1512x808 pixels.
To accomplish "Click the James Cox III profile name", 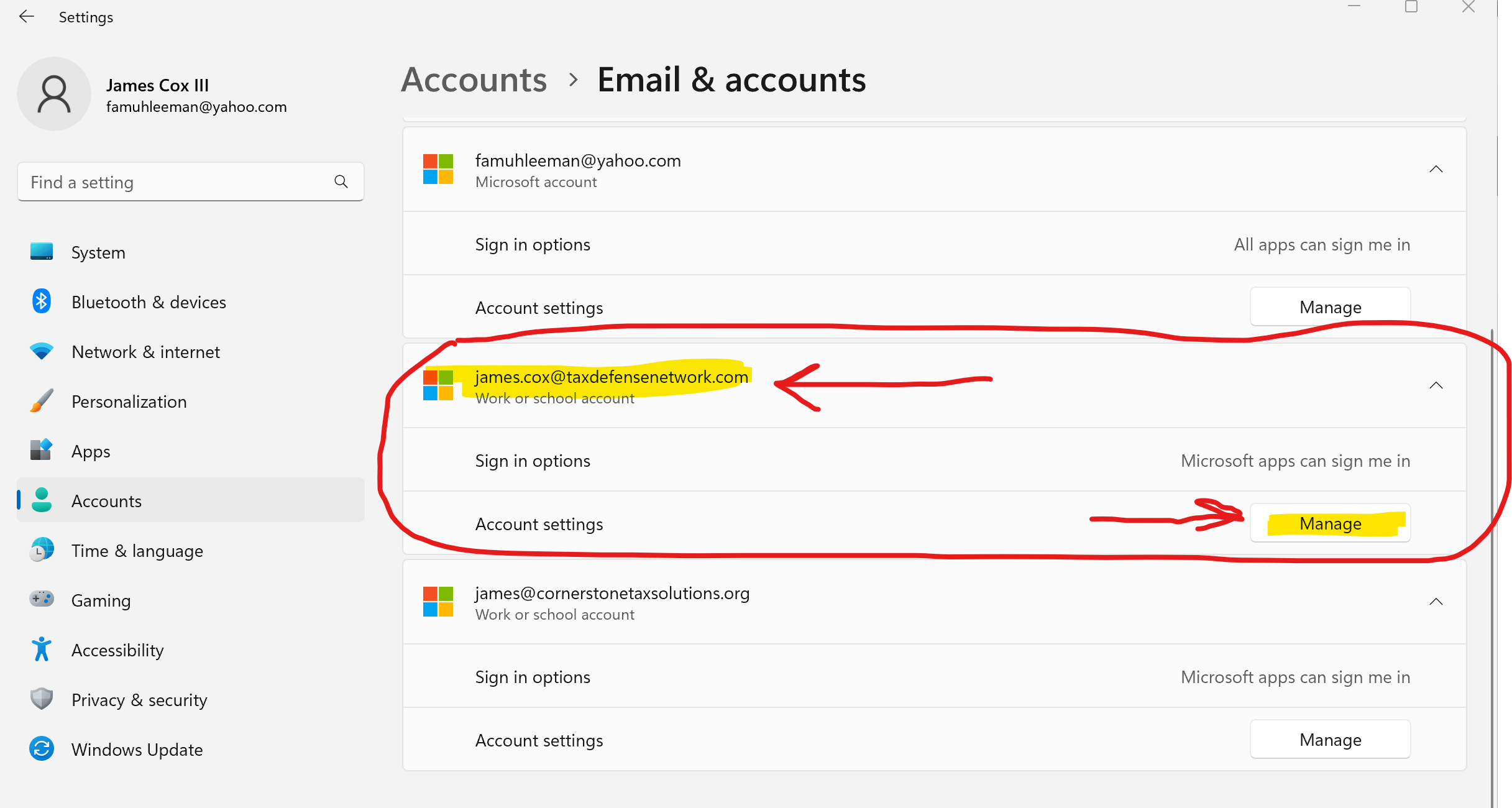I will click(157, 85).
